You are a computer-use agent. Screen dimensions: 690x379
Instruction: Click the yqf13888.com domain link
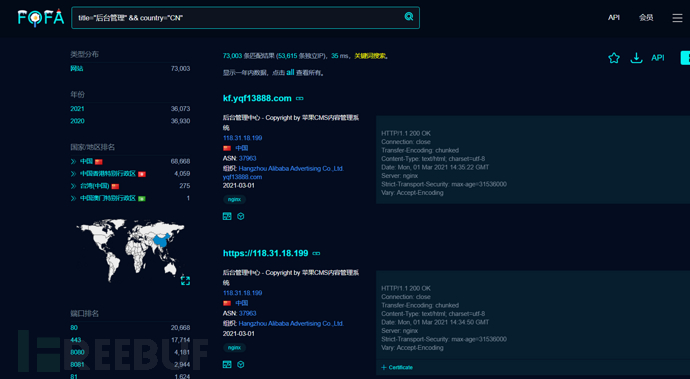[242, 177]
